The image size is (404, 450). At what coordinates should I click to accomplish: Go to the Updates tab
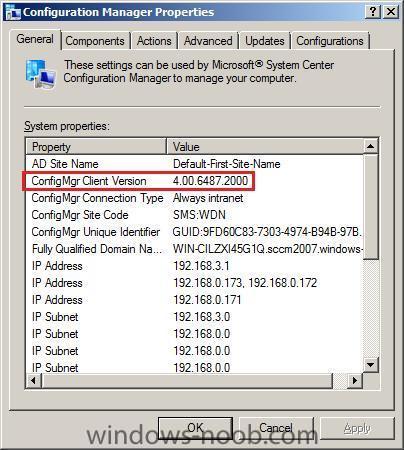tap(265, 41)
